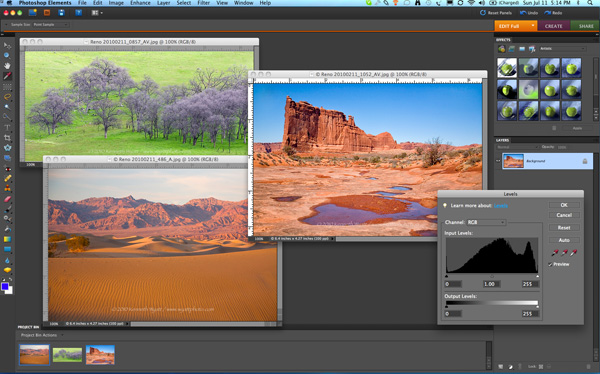
Task: Select the Smart Brush tool
Action: pos(7,219)
